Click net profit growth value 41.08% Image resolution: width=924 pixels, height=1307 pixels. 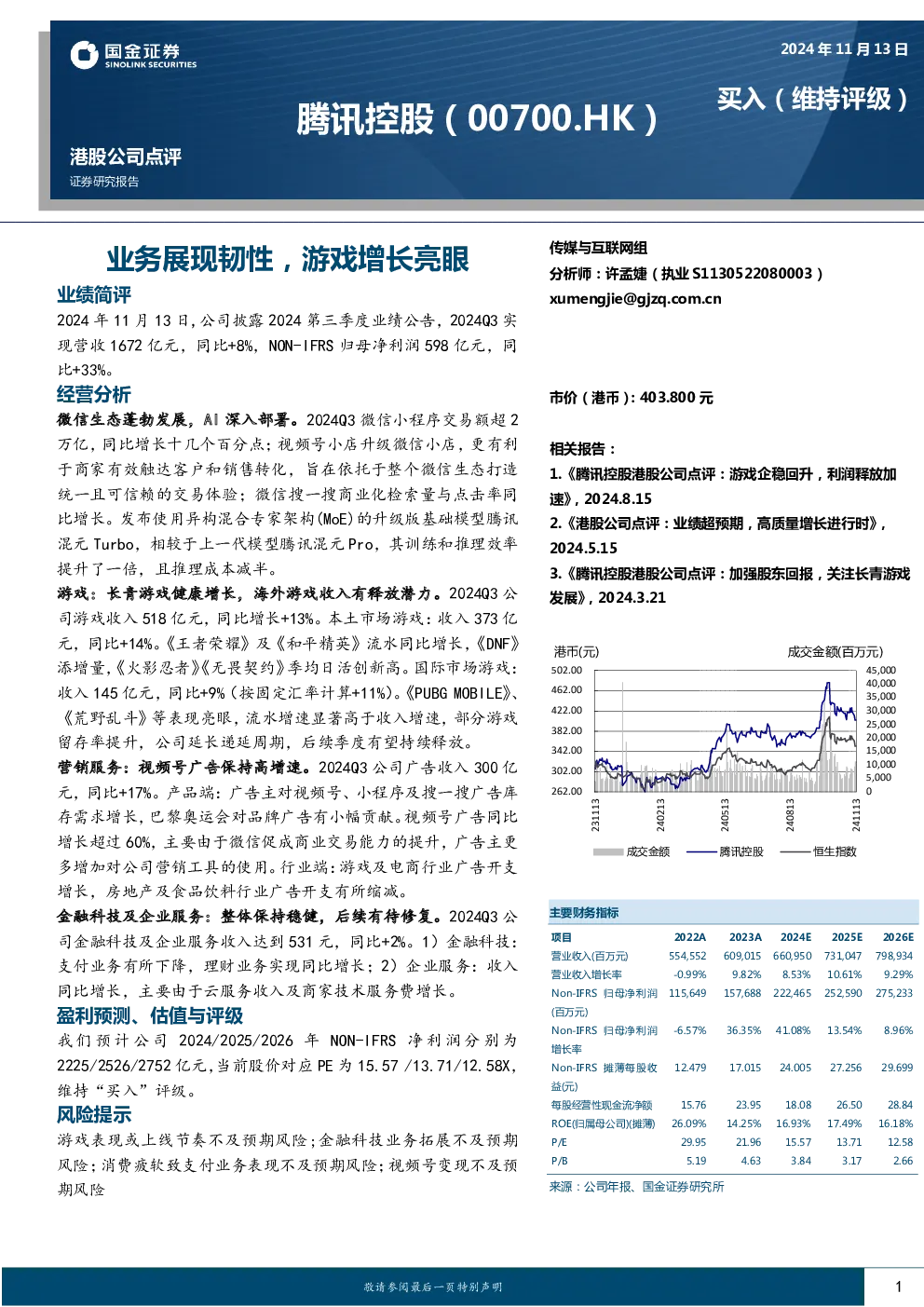(x=794, y=1030)
